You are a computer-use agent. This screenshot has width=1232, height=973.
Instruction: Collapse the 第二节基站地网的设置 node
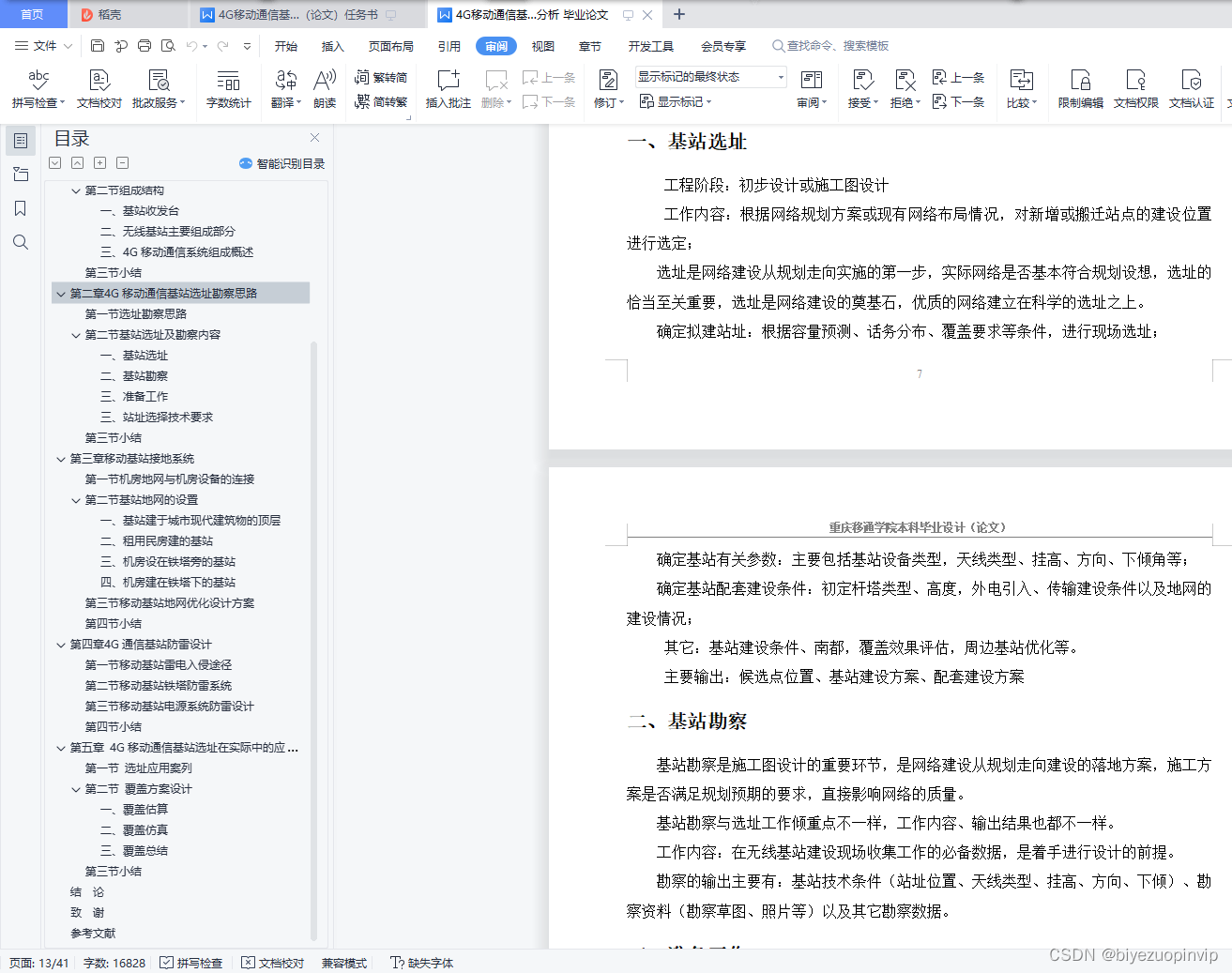tap(76, 500)
